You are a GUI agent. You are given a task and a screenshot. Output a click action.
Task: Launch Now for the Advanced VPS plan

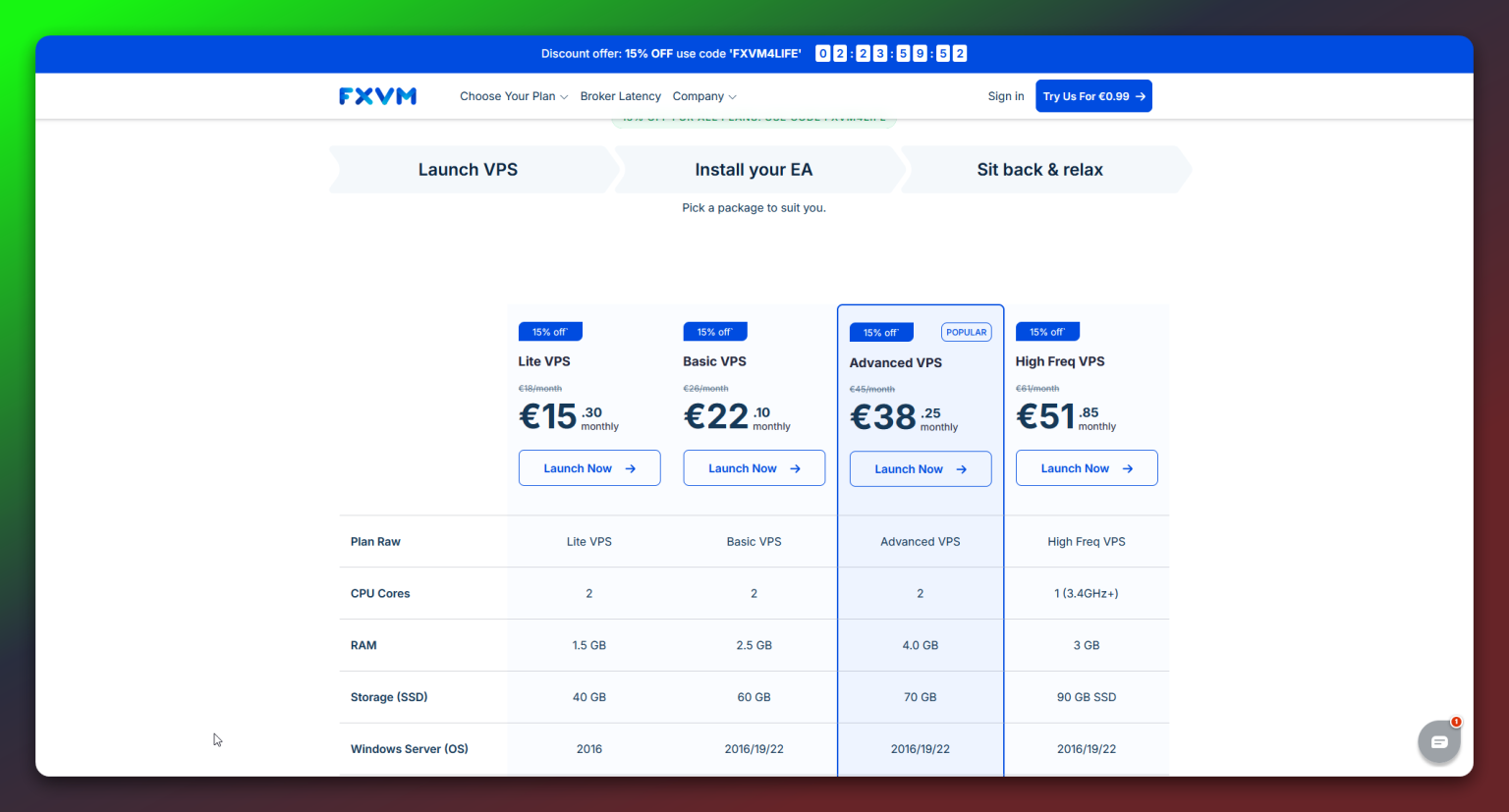click(920, 468)
